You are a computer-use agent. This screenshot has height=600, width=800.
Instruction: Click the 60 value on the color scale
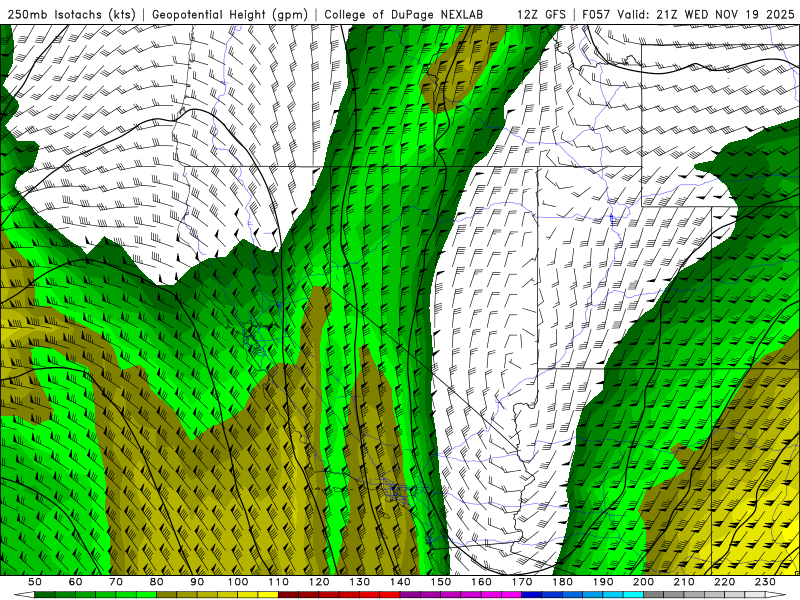[76, 582]
